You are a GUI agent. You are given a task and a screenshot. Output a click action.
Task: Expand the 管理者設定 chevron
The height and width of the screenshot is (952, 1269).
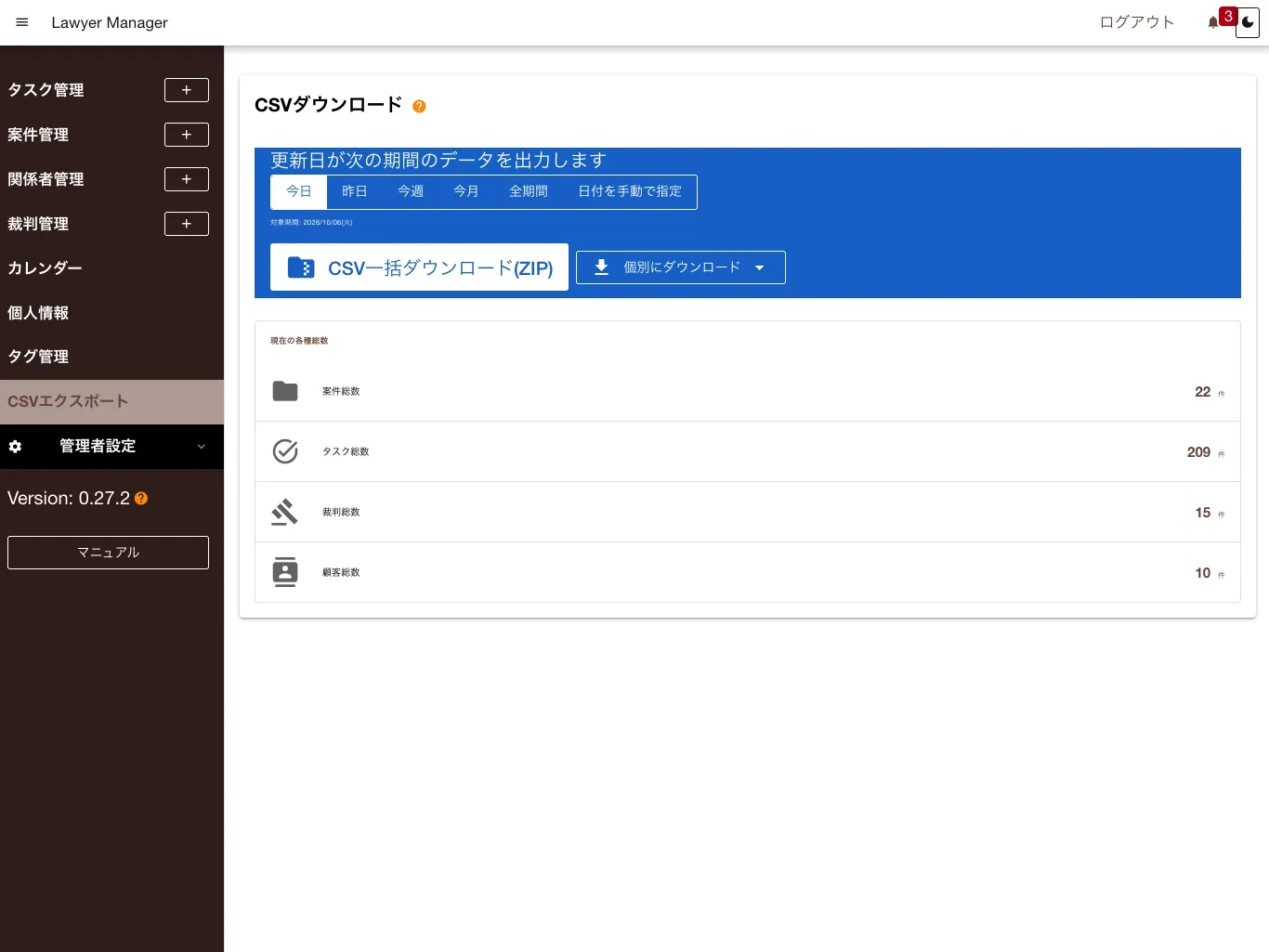coord(202,447)
